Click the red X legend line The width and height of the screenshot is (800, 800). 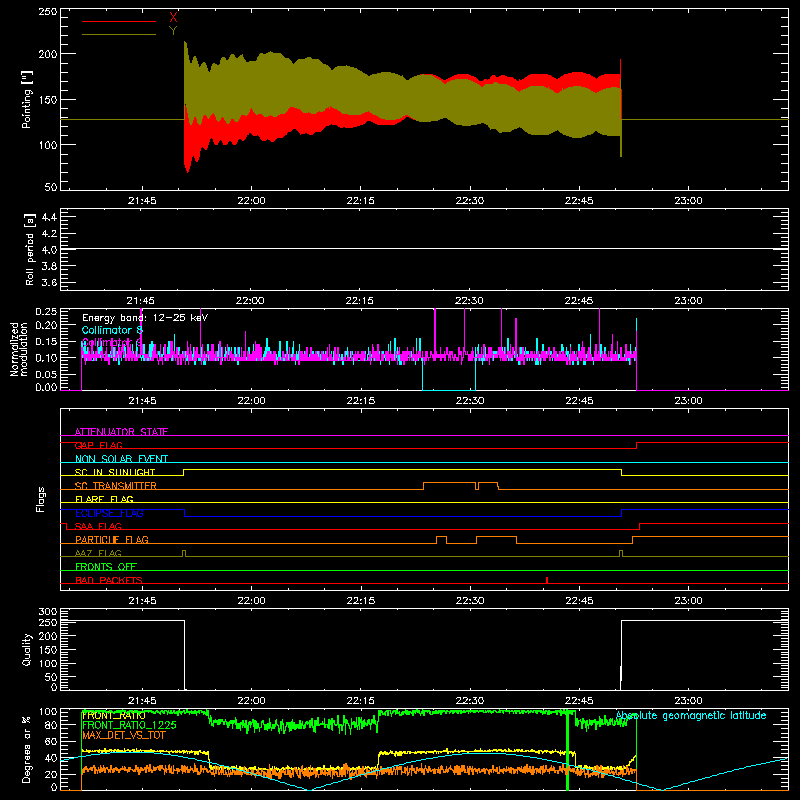(119, 21)
